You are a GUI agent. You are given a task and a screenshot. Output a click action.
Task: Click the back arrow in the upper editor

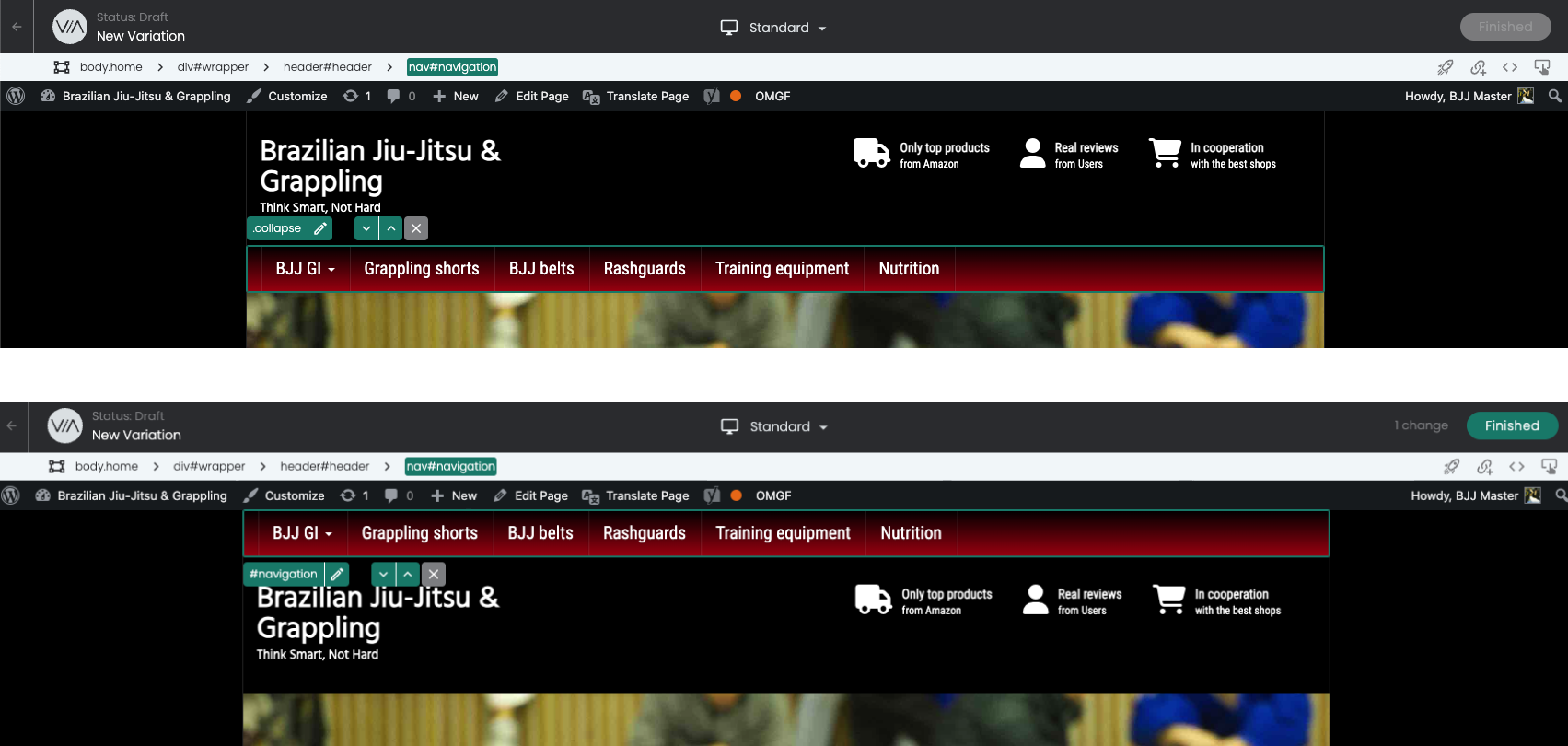17,27
